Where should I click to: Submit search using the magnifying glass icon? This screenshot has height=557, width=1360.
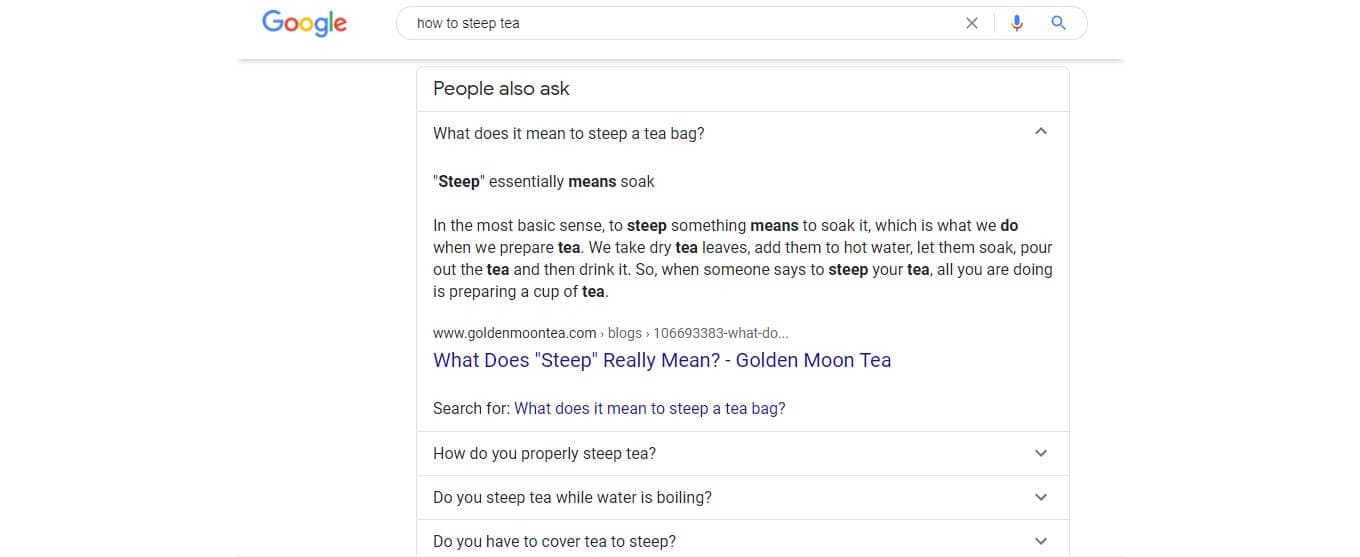[1059, 23]
